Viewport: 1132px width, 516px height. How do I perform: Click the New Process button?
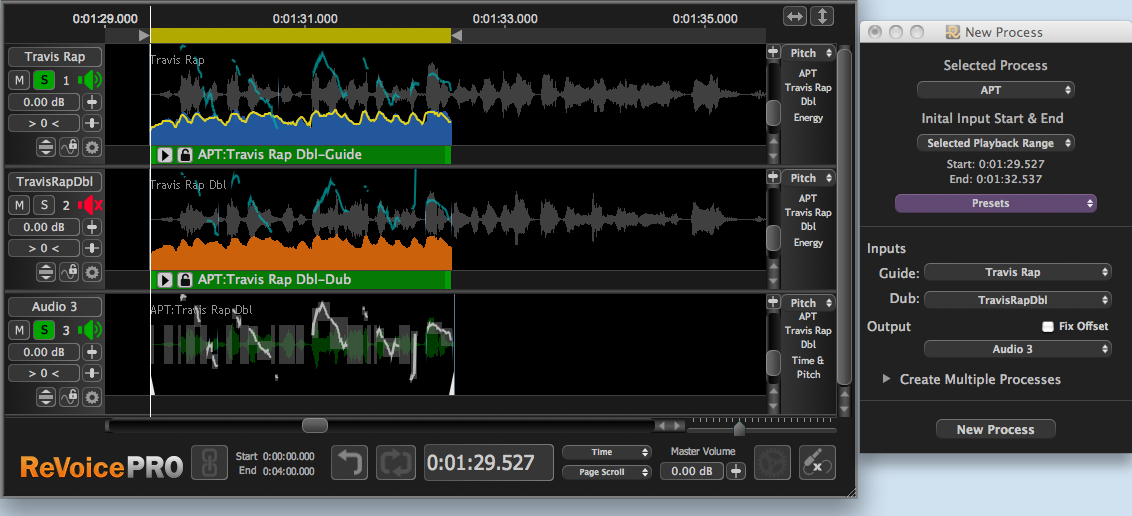(x=995, y=429)
